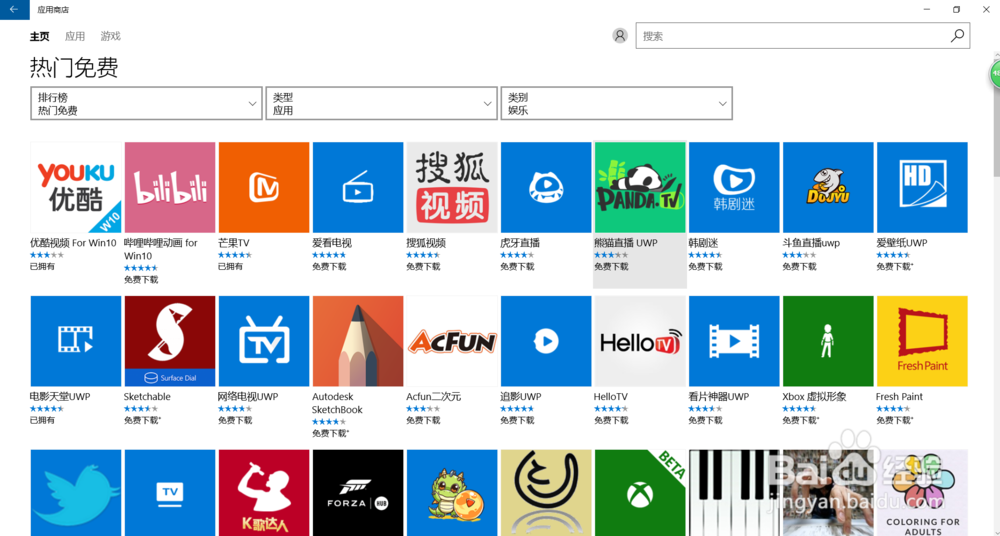The image size is (1000, 536).
Task: Expand the 类别 category dropdown
Action: click(x=616, y=103)
